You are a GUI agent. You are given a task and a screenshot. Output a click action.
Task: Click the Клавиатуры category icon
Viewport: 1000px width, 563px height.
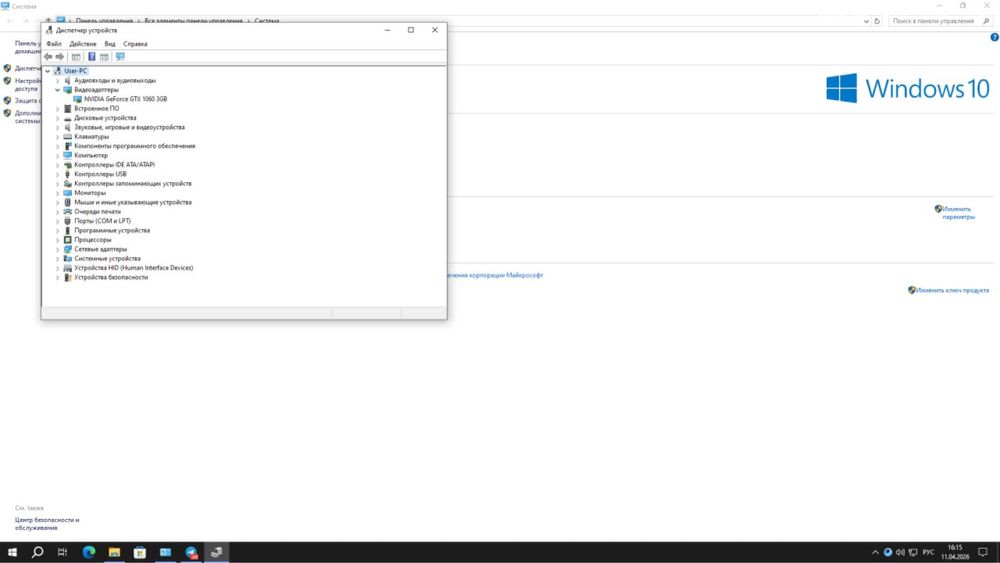[68, 136]
